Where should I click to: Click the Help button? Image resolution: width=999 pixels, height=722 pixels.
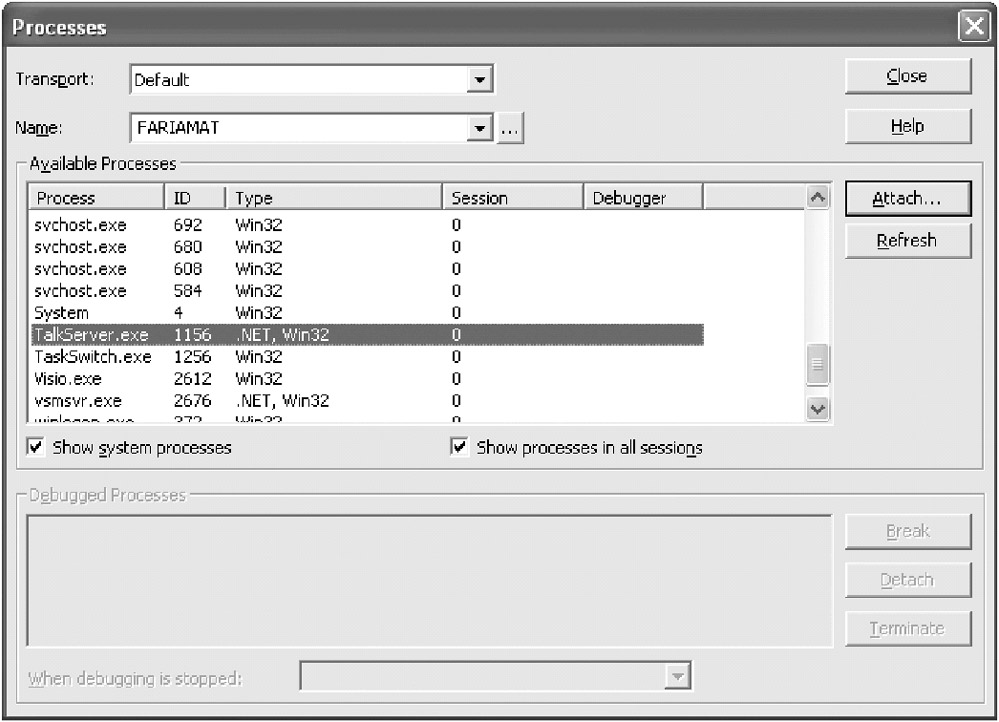tap(907, 127)
